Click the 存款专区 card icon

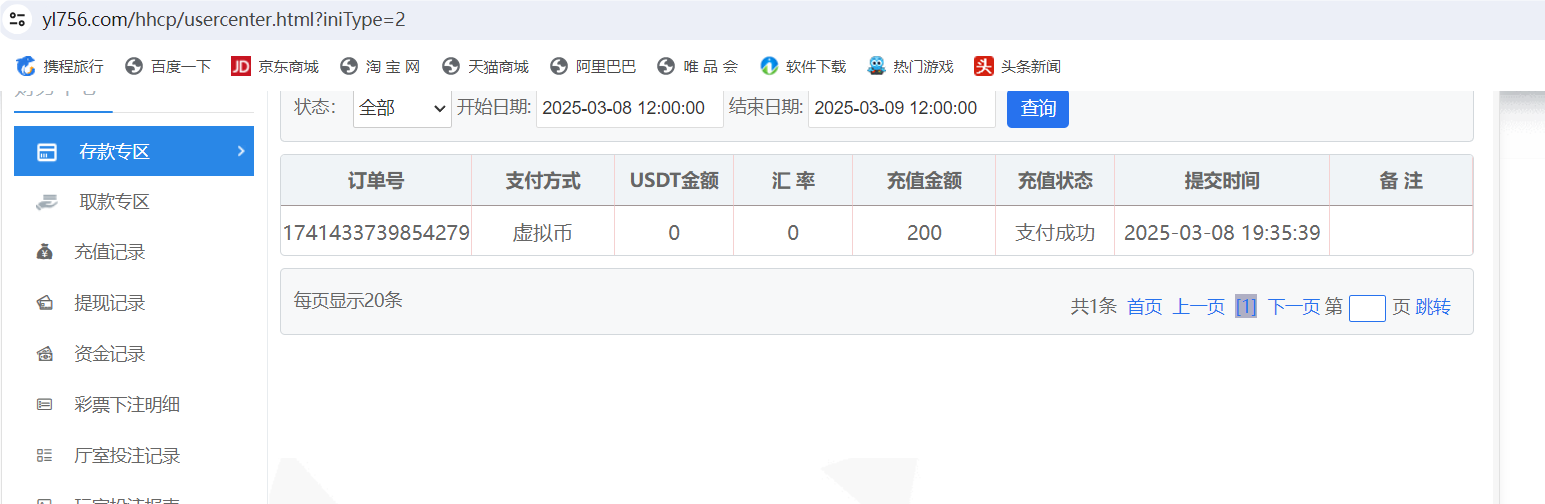tap(46, 152)
